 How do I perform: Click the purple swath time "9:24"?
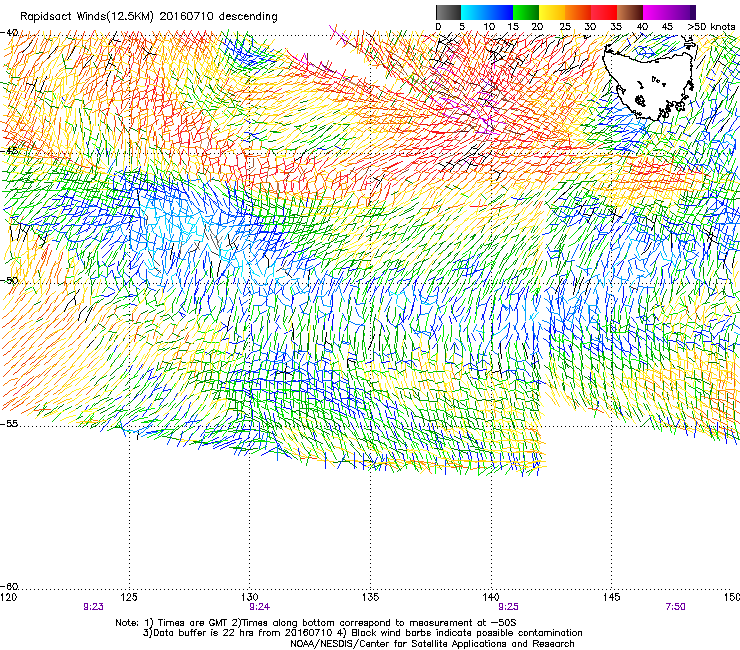coord(260,607)
